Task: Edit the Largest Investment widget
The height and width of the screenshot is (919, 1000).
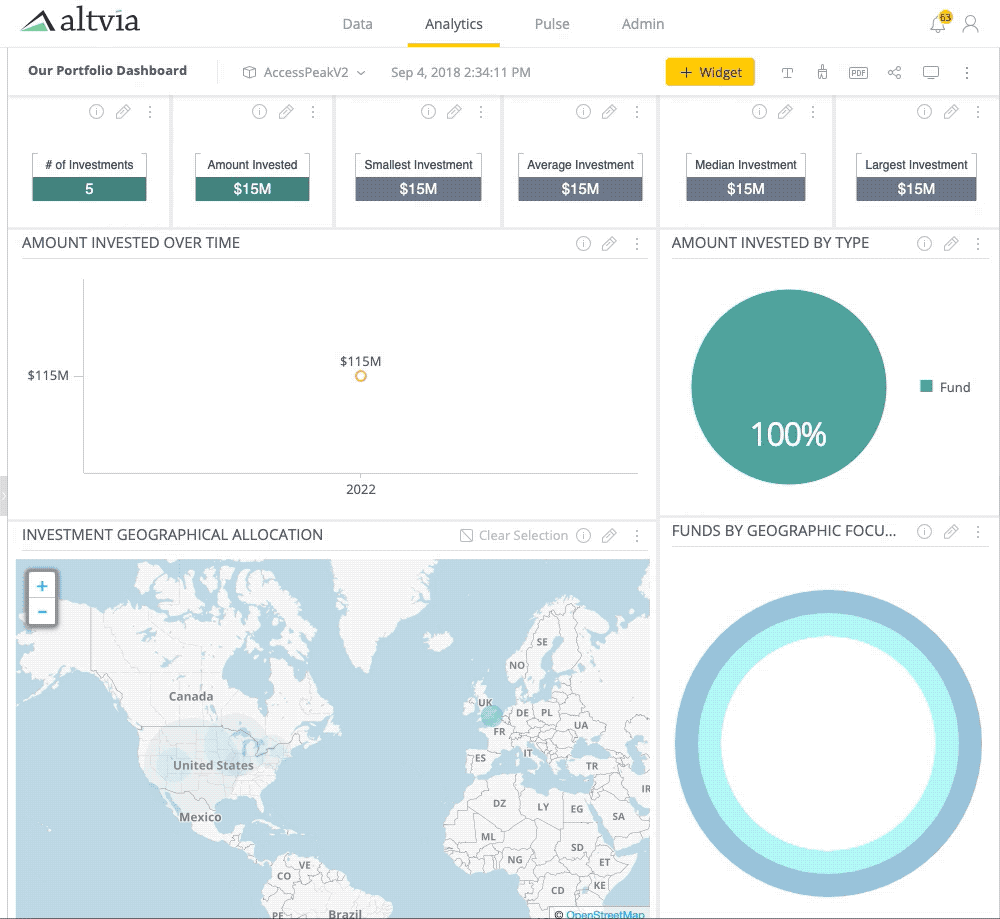Action: (x=951, y=112)
